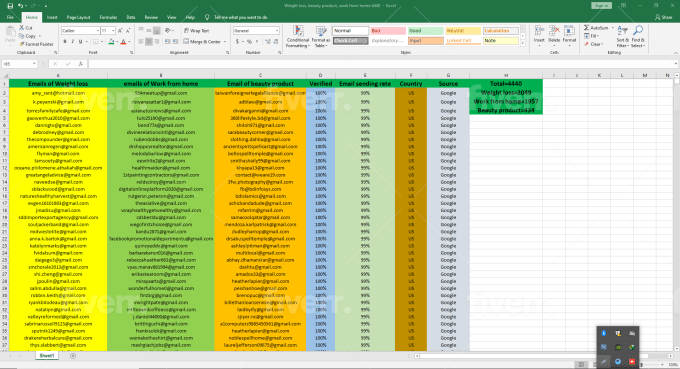The height and width of the screenshot is (369, 680).
Task: Add a new sheet with the plus icon
Action: click(x=73, y=356)
